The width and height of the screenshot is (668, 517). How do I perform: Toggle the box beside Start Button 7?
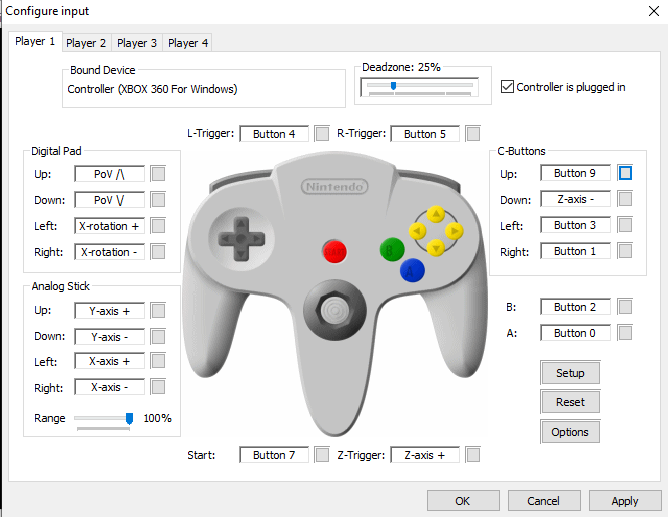[x=322, y=454]
